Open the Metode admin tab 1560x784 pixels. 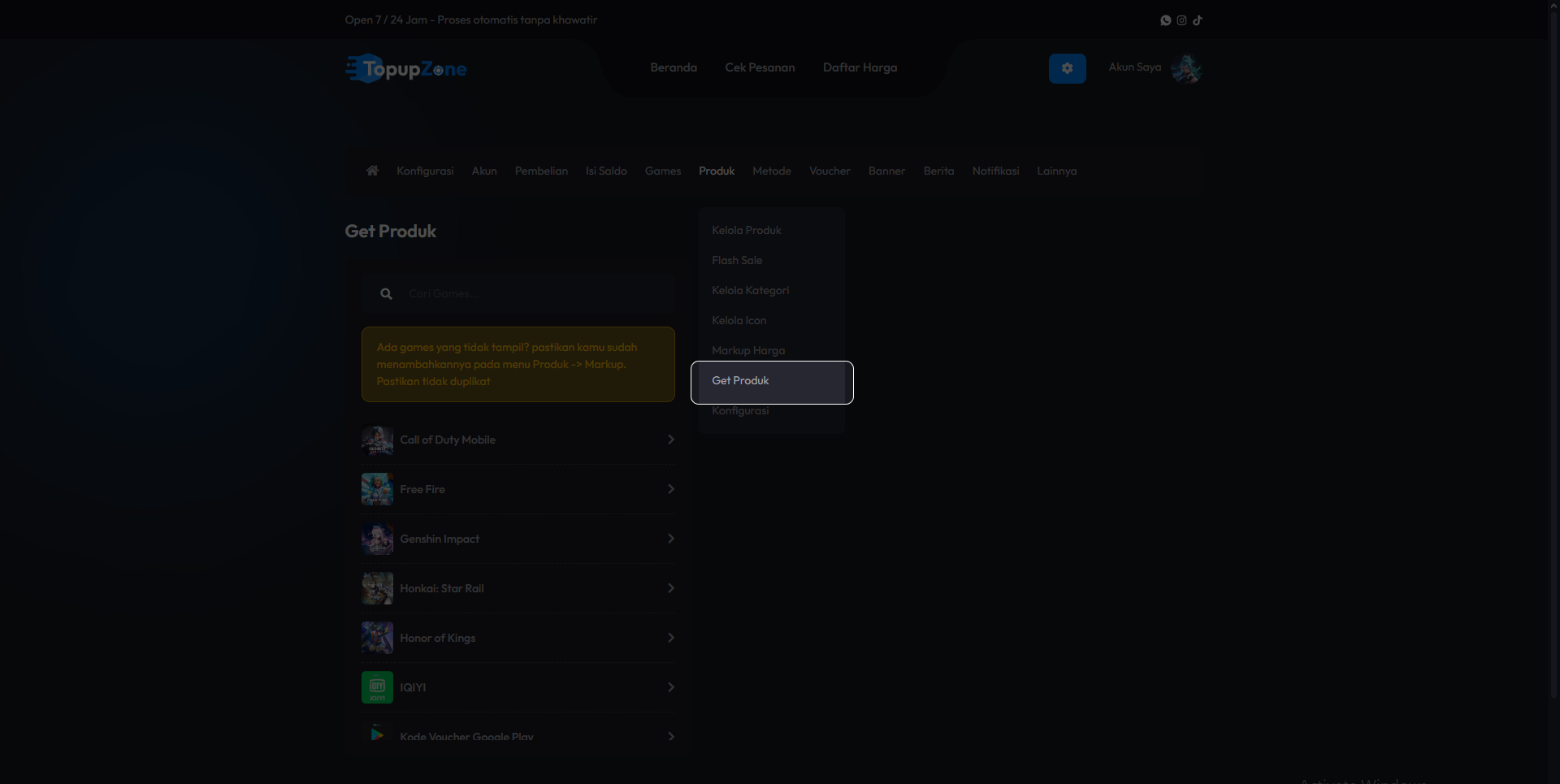coord(772,171)
